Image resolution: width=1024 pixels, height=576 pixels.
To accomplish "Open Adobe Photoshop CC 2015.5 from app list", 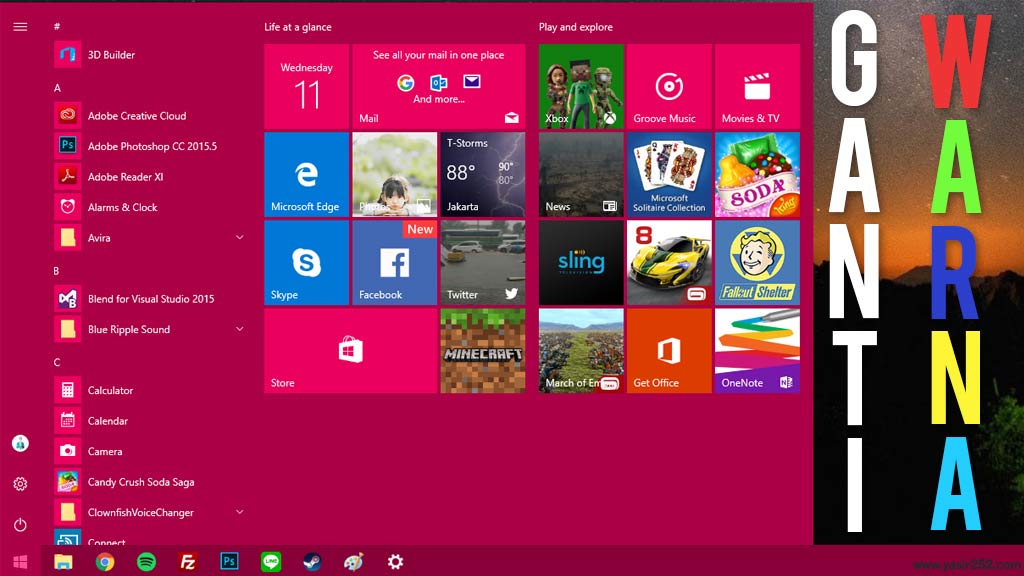I will click(x=151, y=146).
